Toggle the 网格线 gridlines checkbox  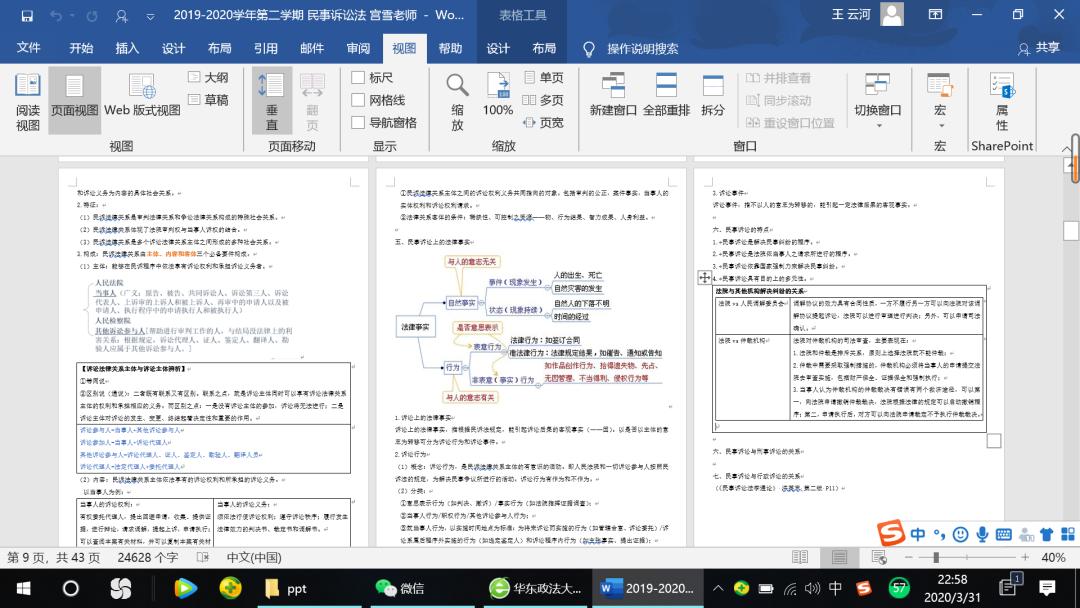point(358,100)
